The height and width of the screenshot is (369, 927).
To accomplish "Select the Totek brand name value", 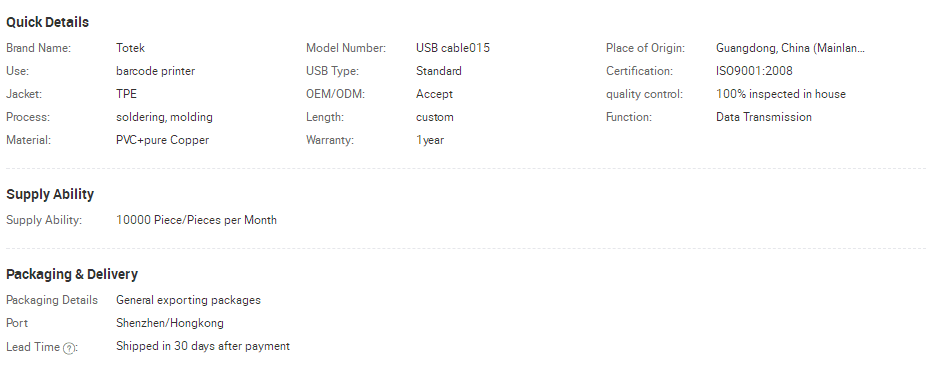I will pyautogui.click(x=130, y=48).
